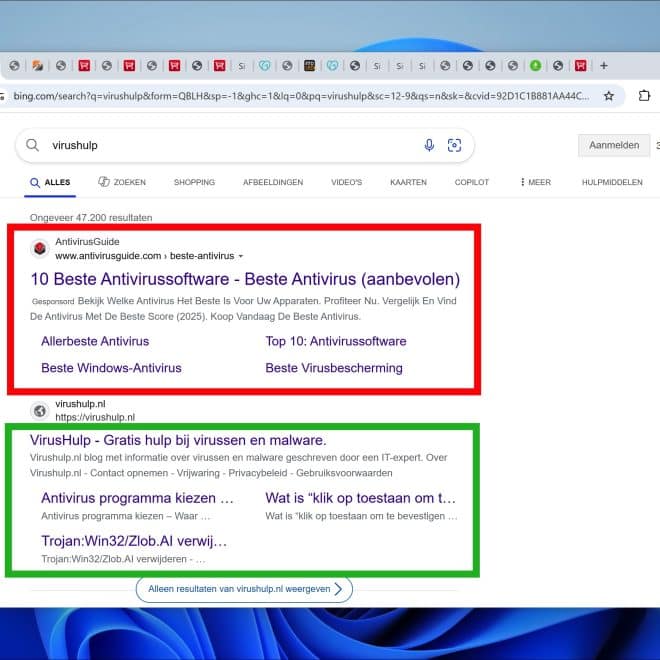Open the browser extensions puzzle icon

[644, 96]
